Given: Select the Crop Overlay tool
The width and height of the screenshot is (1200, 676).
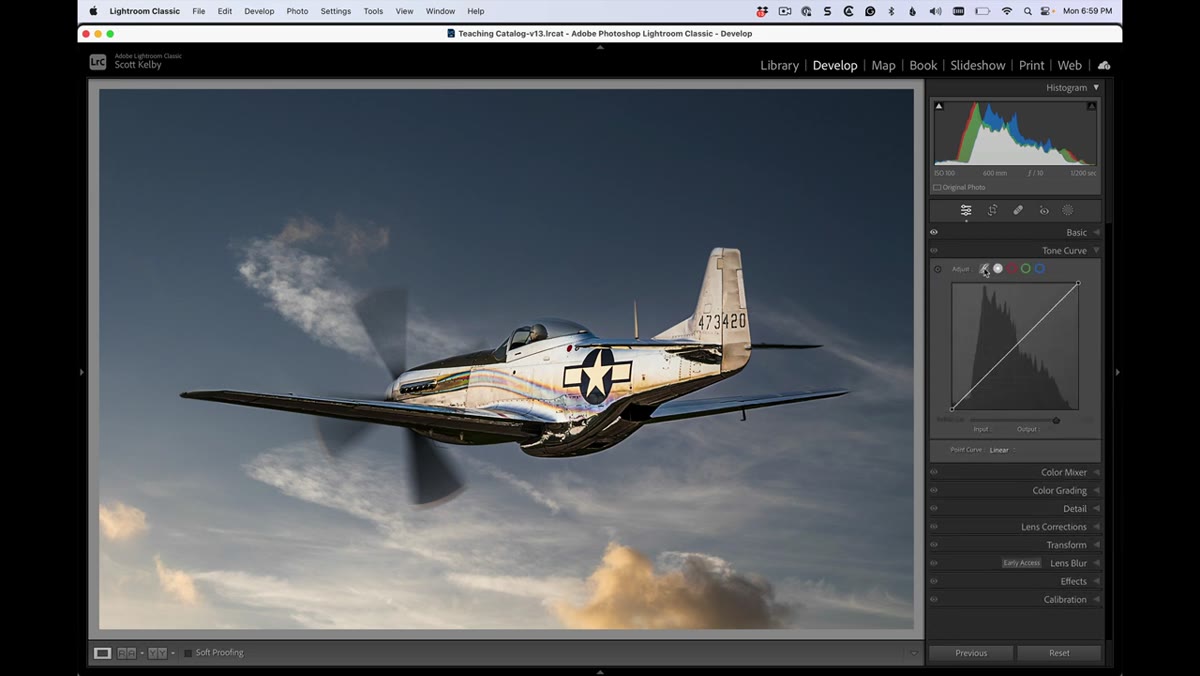Looking at the screenshot, I should pos(992,210).
